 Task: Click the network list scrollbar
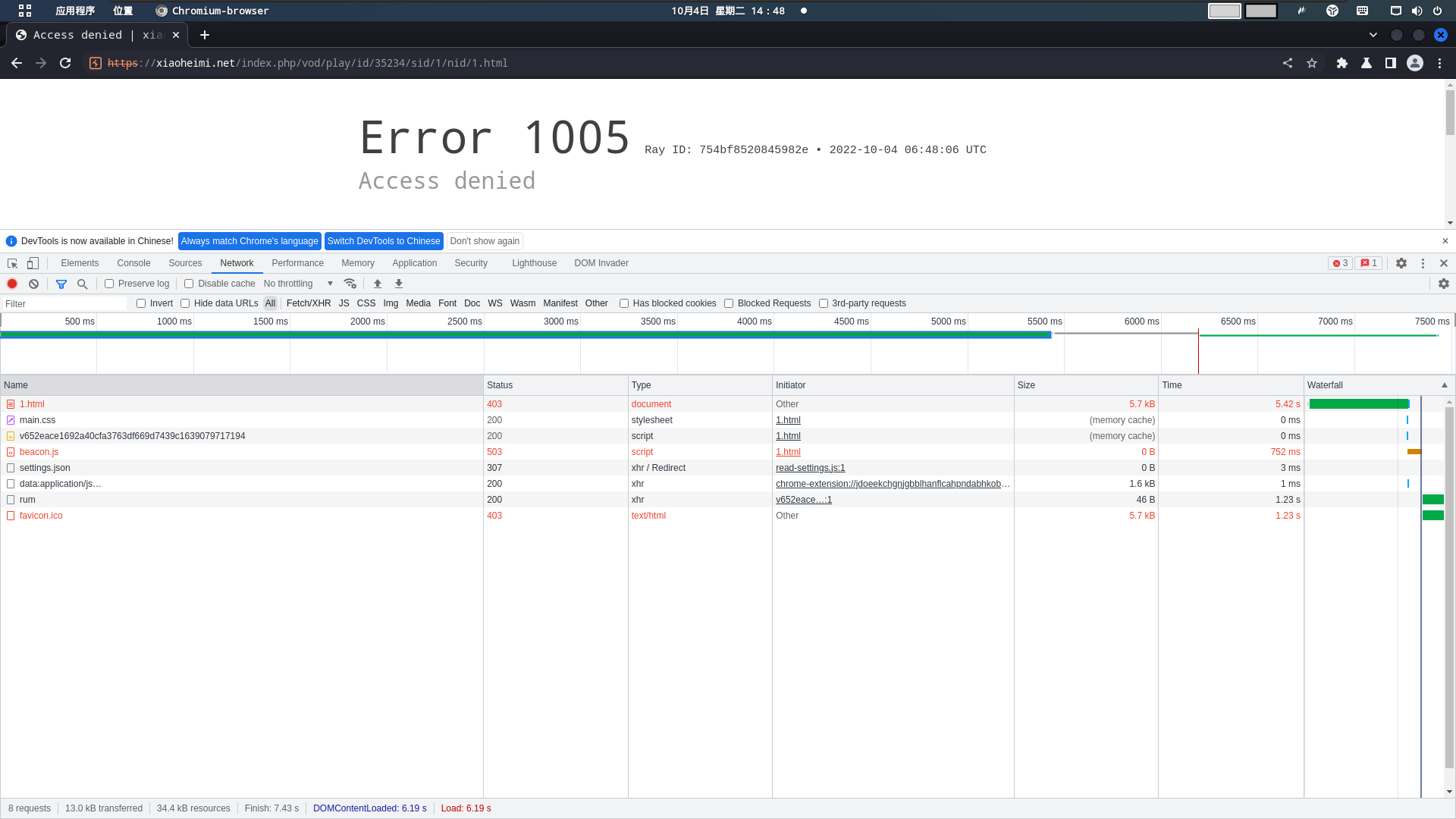point(1449,588)
